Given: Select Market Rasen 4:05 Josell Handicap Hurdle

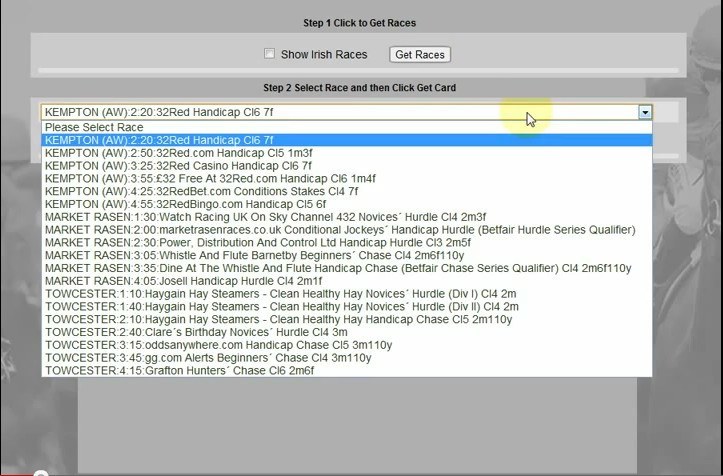Looking at the screenshot, I should (x=347, y=281).
